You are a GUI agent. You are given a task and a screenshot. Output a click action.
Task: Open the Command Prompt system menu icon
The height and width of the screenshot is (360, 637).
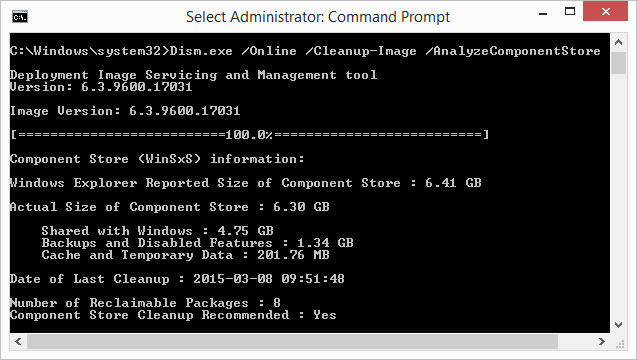[x=20, y=17]
